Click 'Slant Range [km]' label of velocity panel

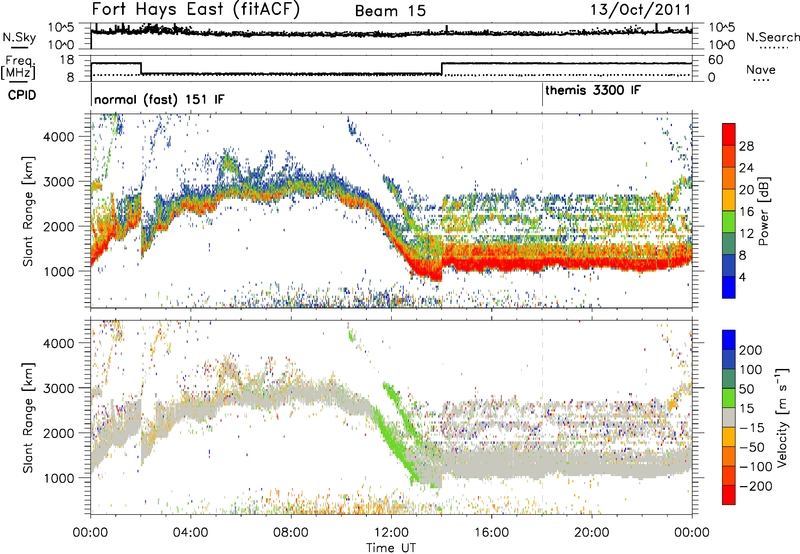pyautogui.click(x=29, y=417)
